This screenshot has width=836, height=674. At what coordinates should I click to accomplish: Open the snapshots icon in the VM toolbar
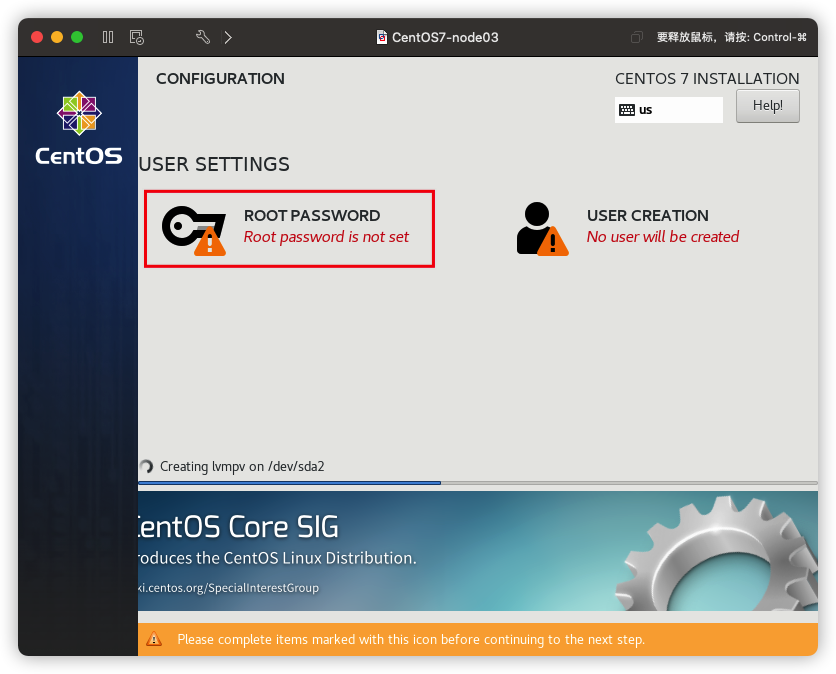tap(136, 37)
